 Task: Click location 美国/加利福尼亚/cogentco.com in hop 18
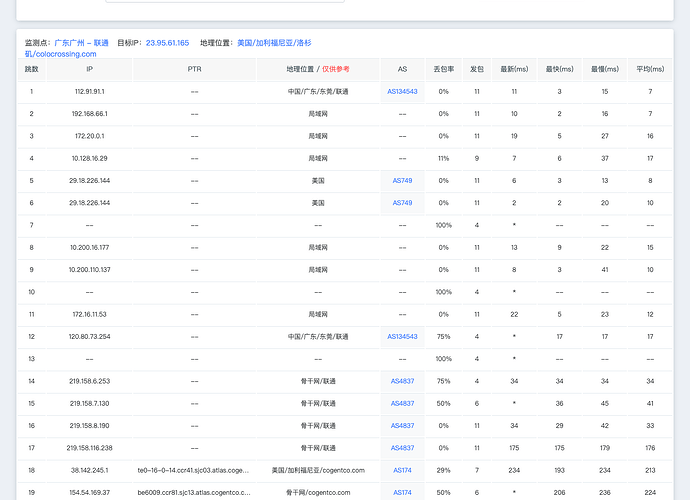[x=318, y=471]
